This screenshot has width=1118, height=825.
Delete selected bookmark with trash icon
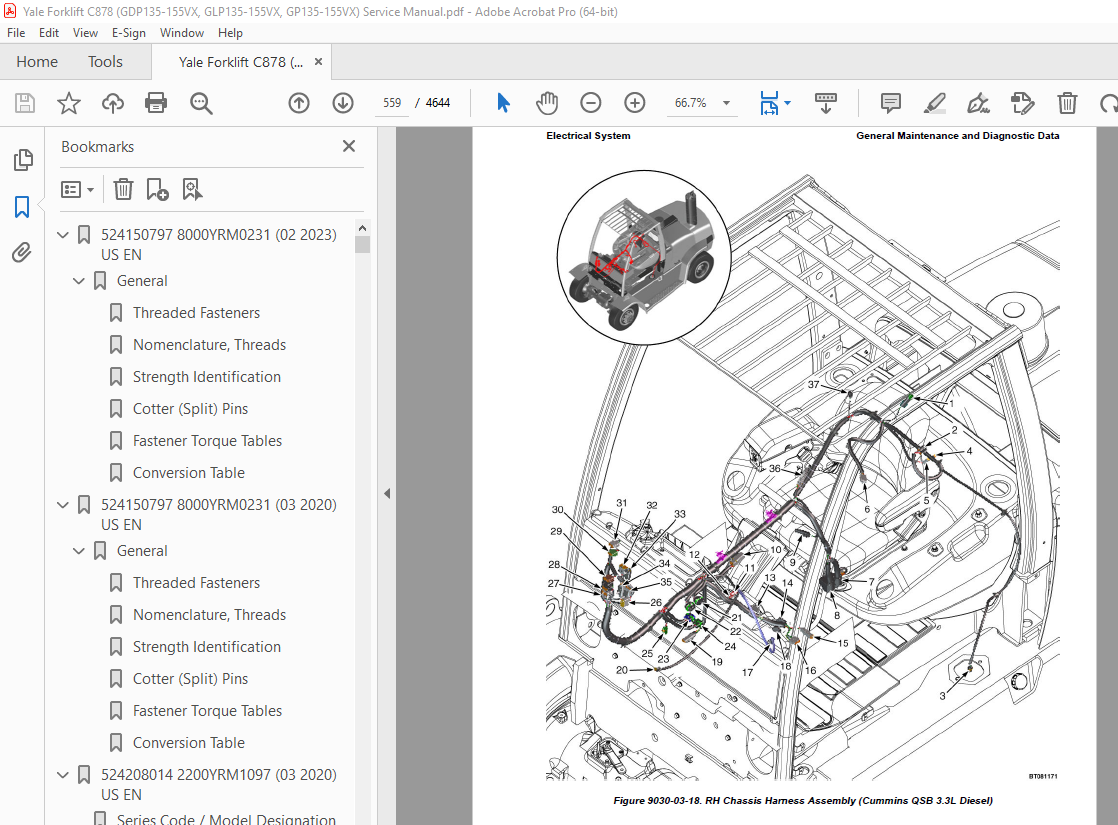coord(123,190)
